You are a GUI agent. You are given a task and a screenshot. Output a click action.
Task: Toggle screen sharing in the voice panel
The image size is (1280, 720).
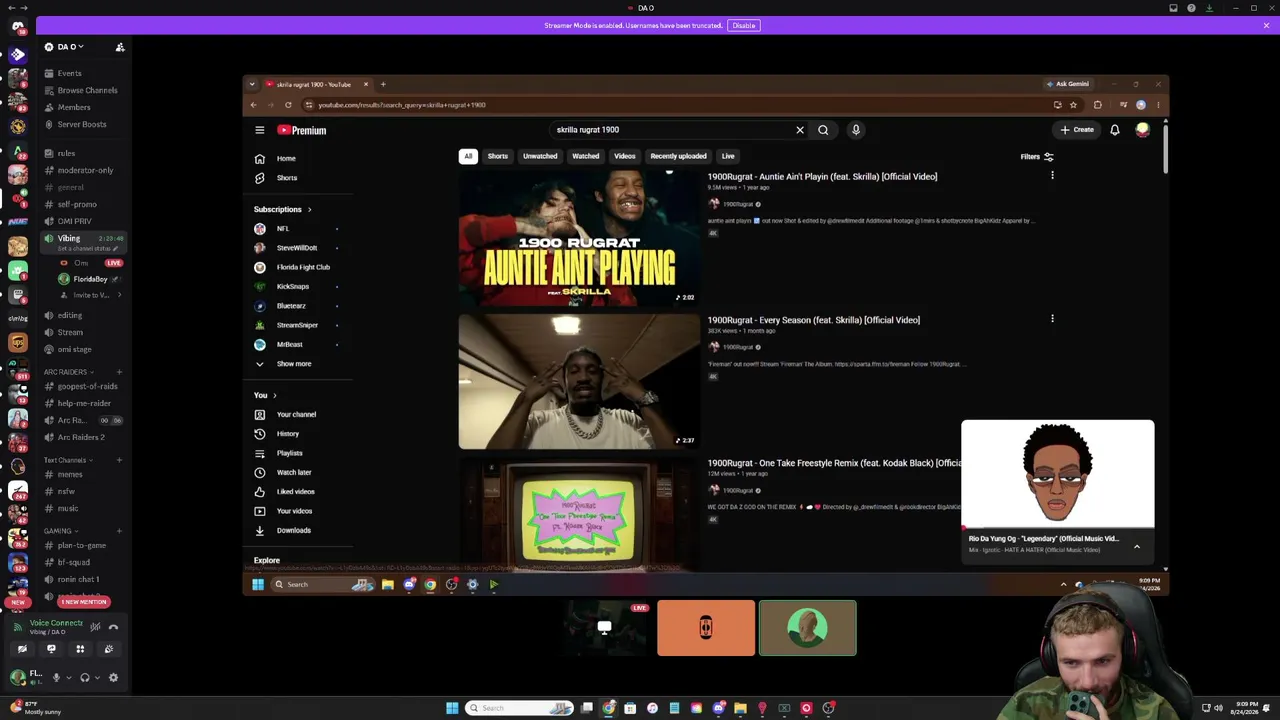point(51,649)
